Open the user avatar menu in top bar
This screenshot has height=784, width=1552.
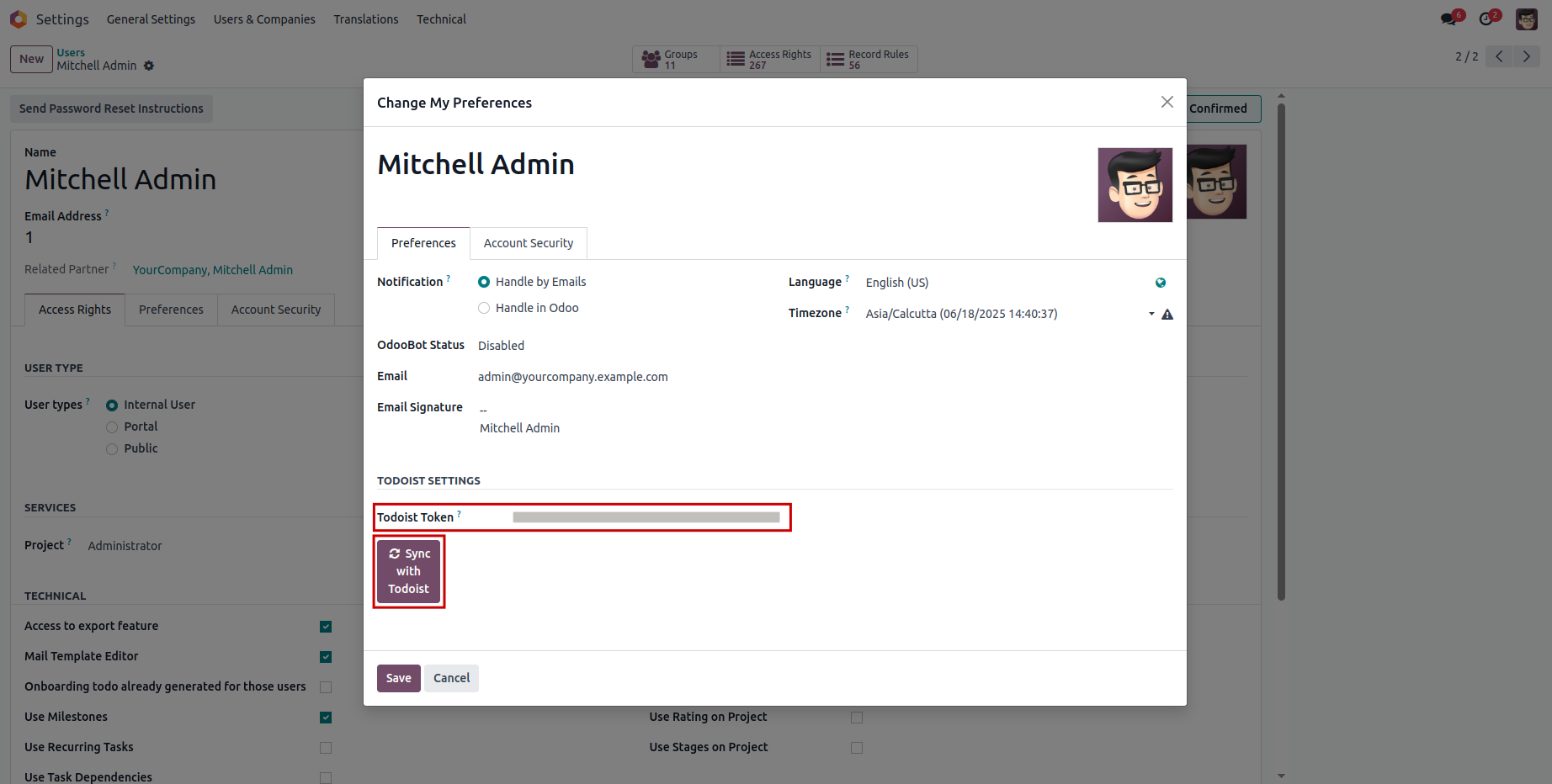pyautogui.click(x=1527, y=19)
